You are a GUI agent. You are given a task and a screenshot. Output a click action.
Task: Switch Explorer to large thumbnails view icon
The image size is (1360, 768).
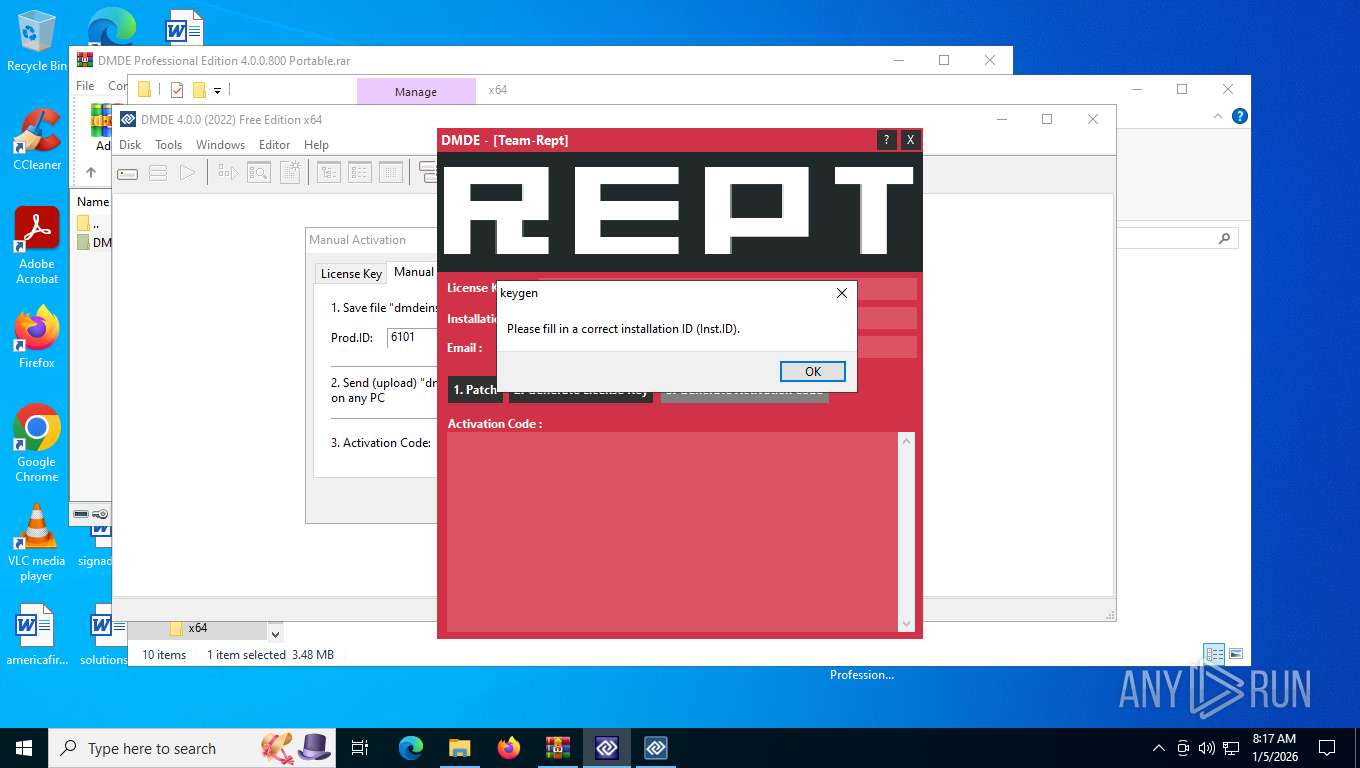point(1236,655)
